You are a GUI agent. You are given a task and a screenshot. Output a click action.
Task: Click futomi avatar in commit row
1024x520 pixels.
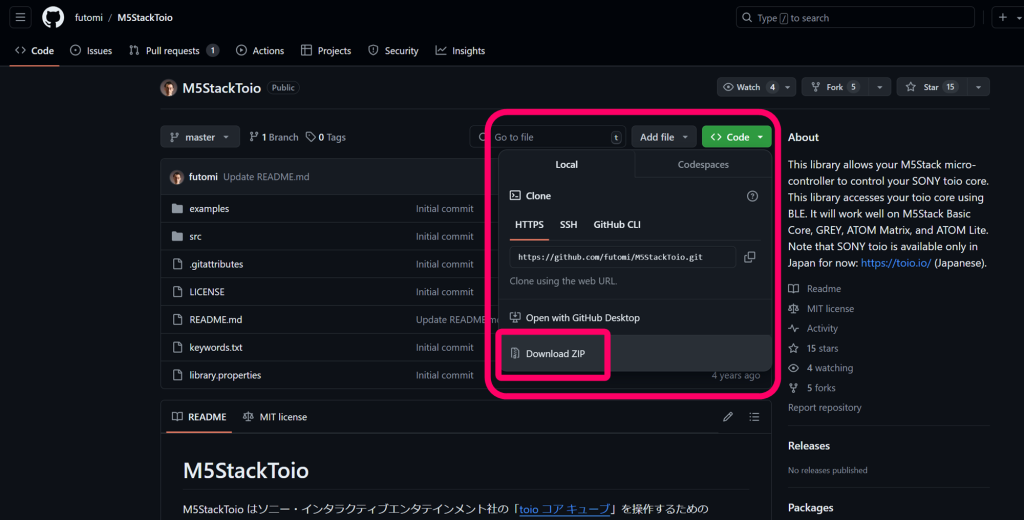click(176, 177)
